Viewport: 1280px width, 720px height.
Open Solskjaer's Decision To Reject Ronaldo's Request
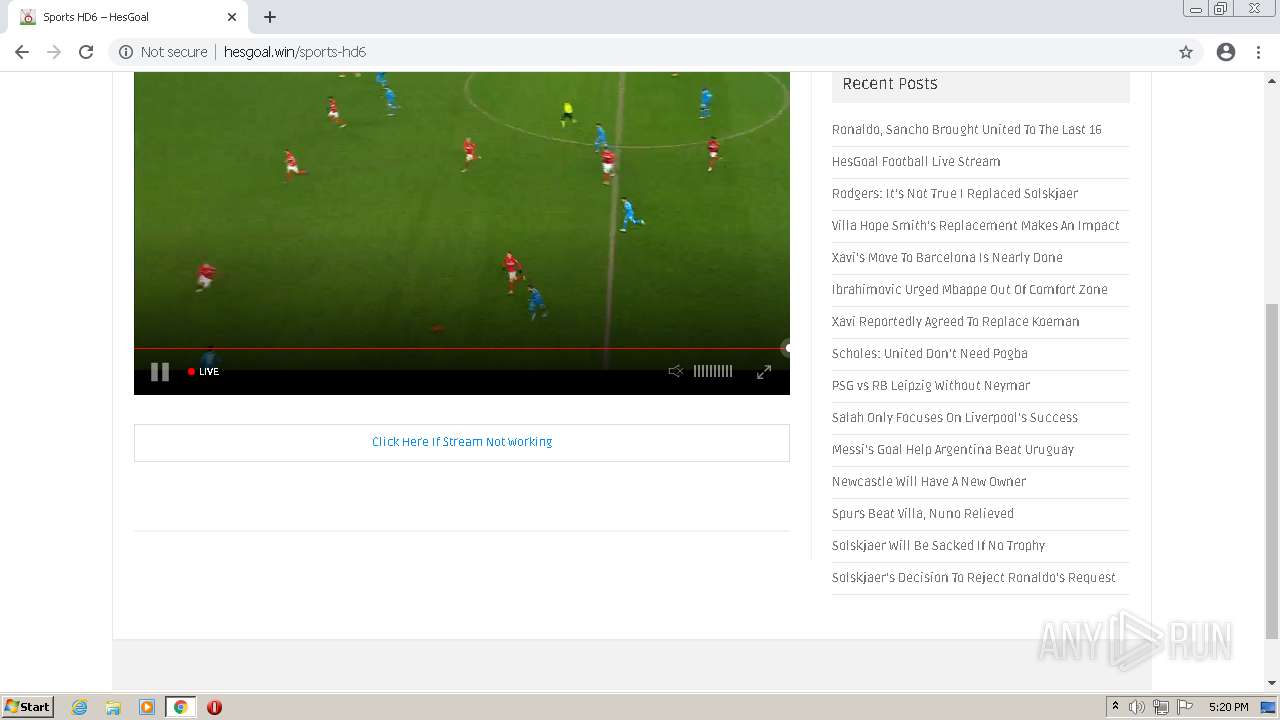973,578
